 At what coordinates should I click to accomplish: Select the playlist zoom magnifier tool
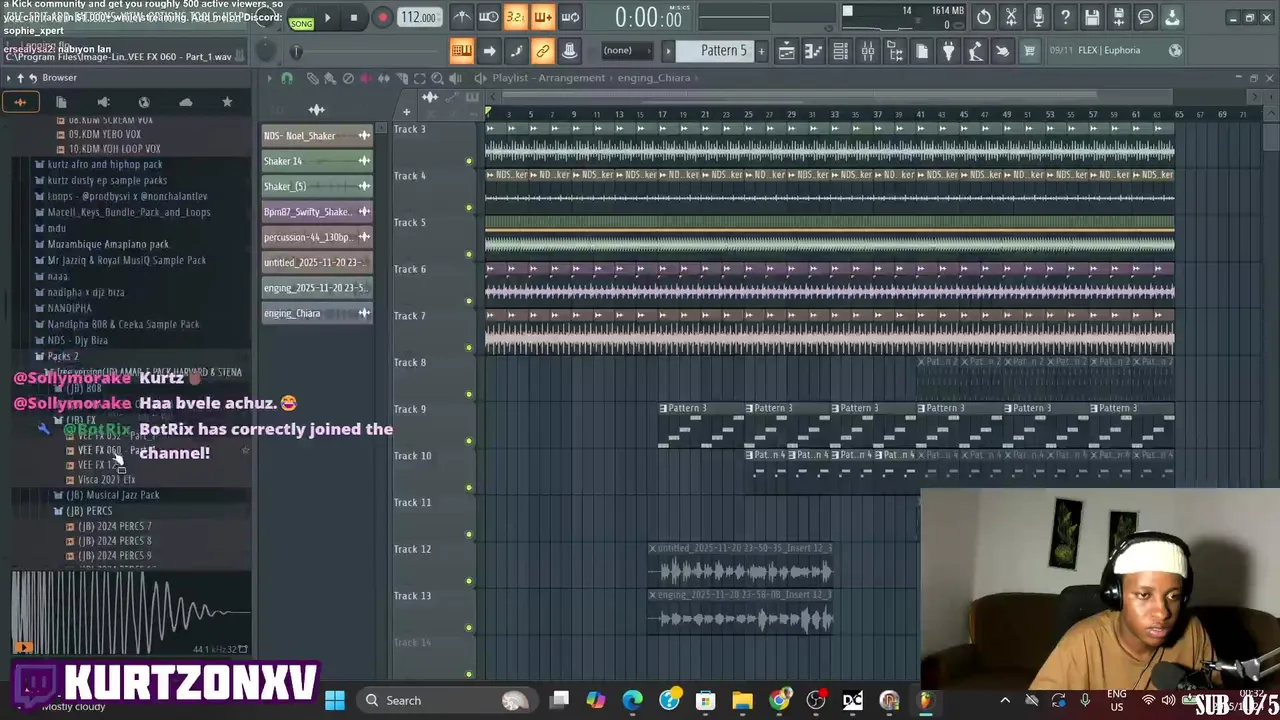438,78
